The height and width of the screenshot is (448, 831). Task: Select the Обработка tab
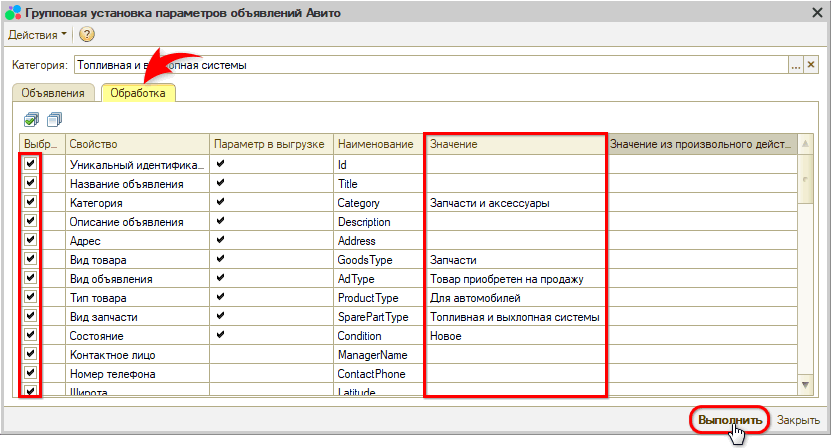[x=139, y=93]
